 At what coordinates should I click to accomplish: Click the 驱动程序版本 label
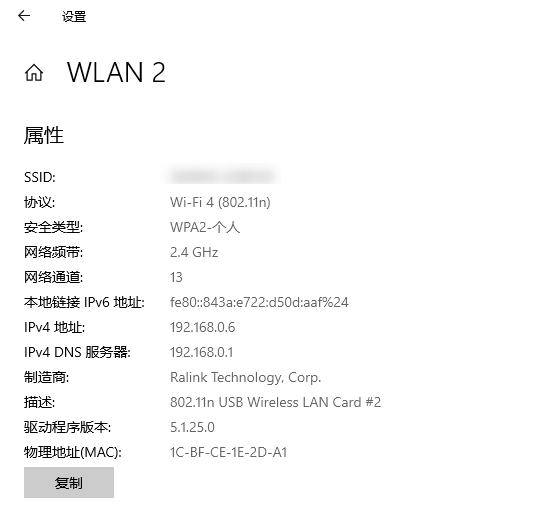click(68, 427)
